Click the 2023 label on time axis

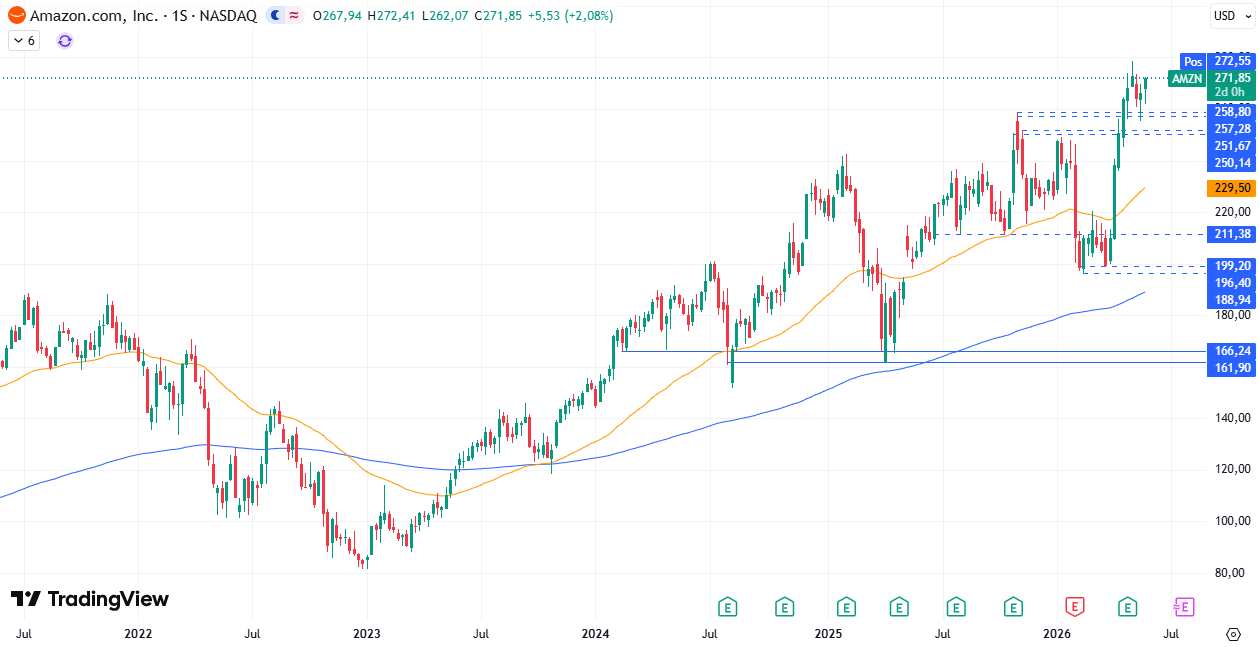[367, 633]
